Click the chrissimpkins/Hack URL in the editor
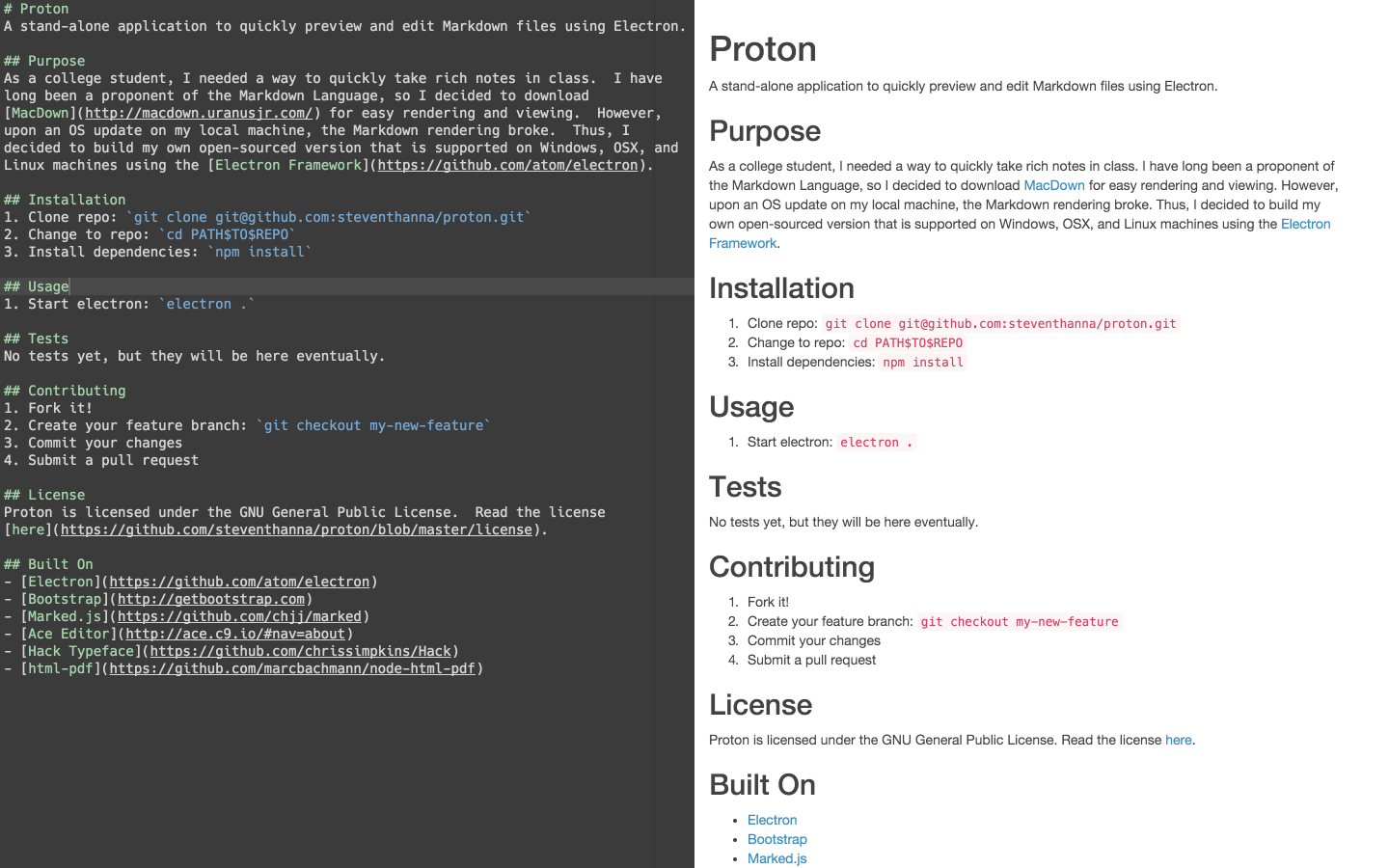 click(300, 651)
